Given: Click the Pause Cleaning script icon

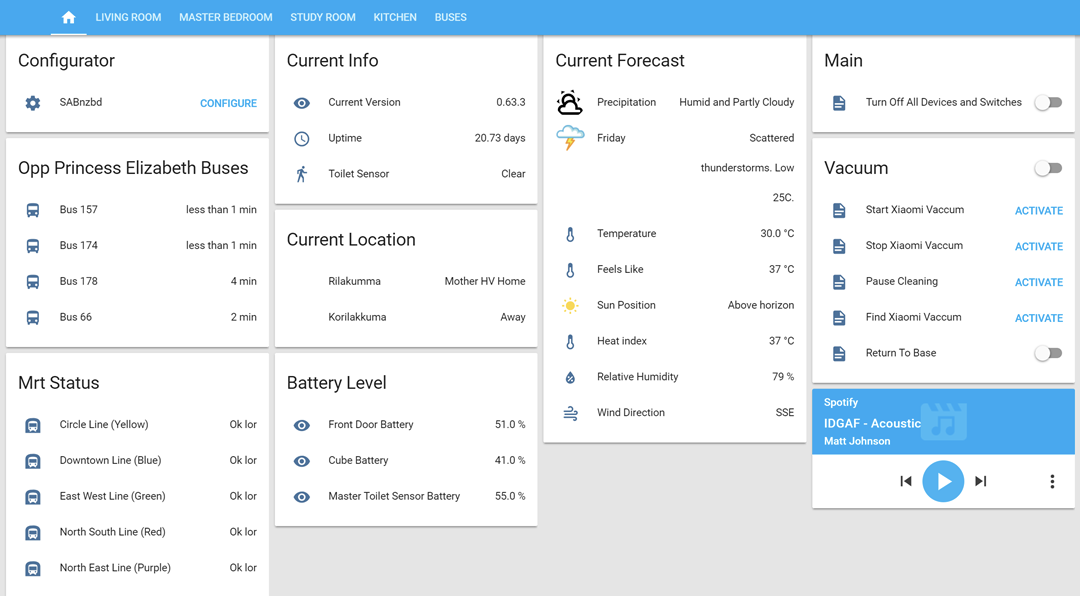Looking at the screenshot, I should (x=839, y=282).
